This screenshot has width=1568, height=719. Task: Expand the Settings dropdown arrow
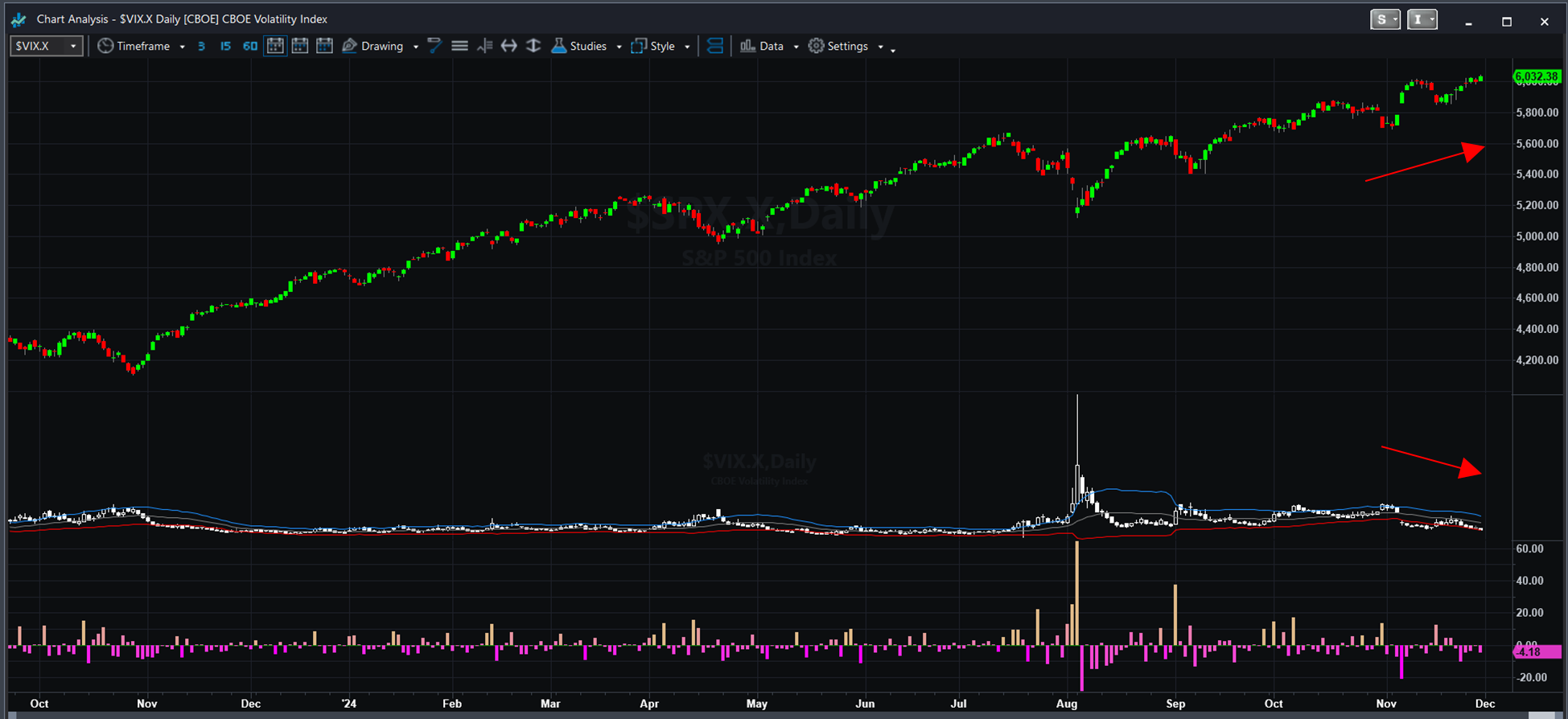pos(880,47)
